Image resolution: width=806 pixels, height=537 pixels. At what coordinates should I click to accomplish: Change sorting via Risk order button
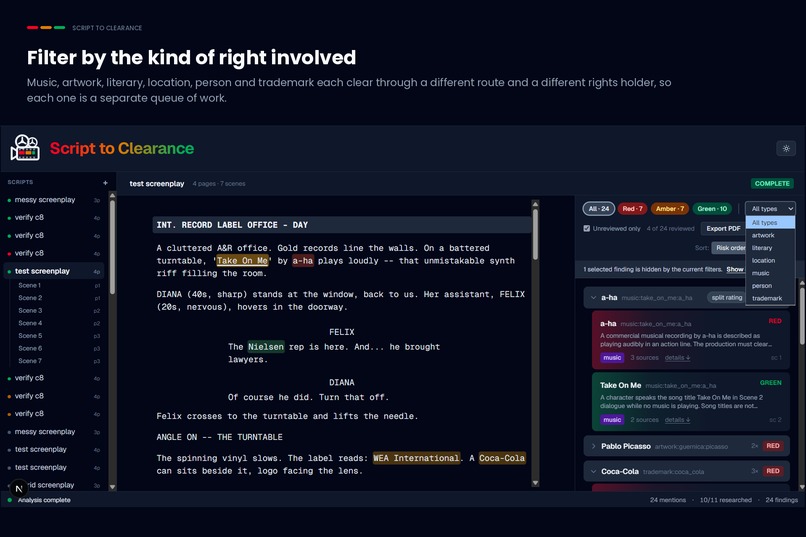[729, 248]
